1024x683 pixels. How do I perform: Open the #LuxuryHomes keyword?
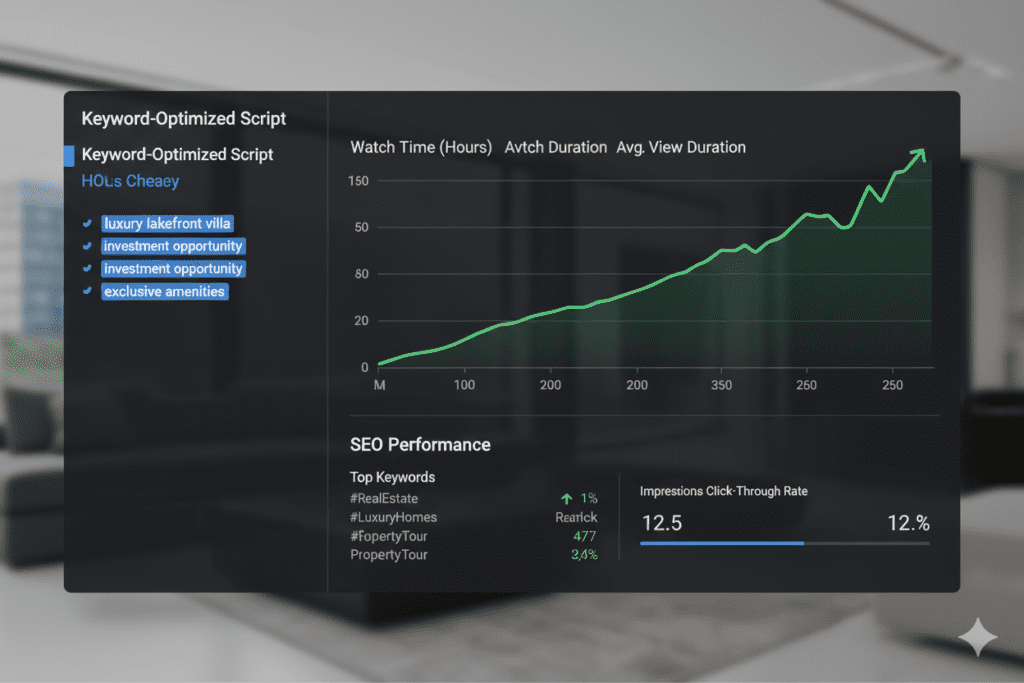click(393, 517)
